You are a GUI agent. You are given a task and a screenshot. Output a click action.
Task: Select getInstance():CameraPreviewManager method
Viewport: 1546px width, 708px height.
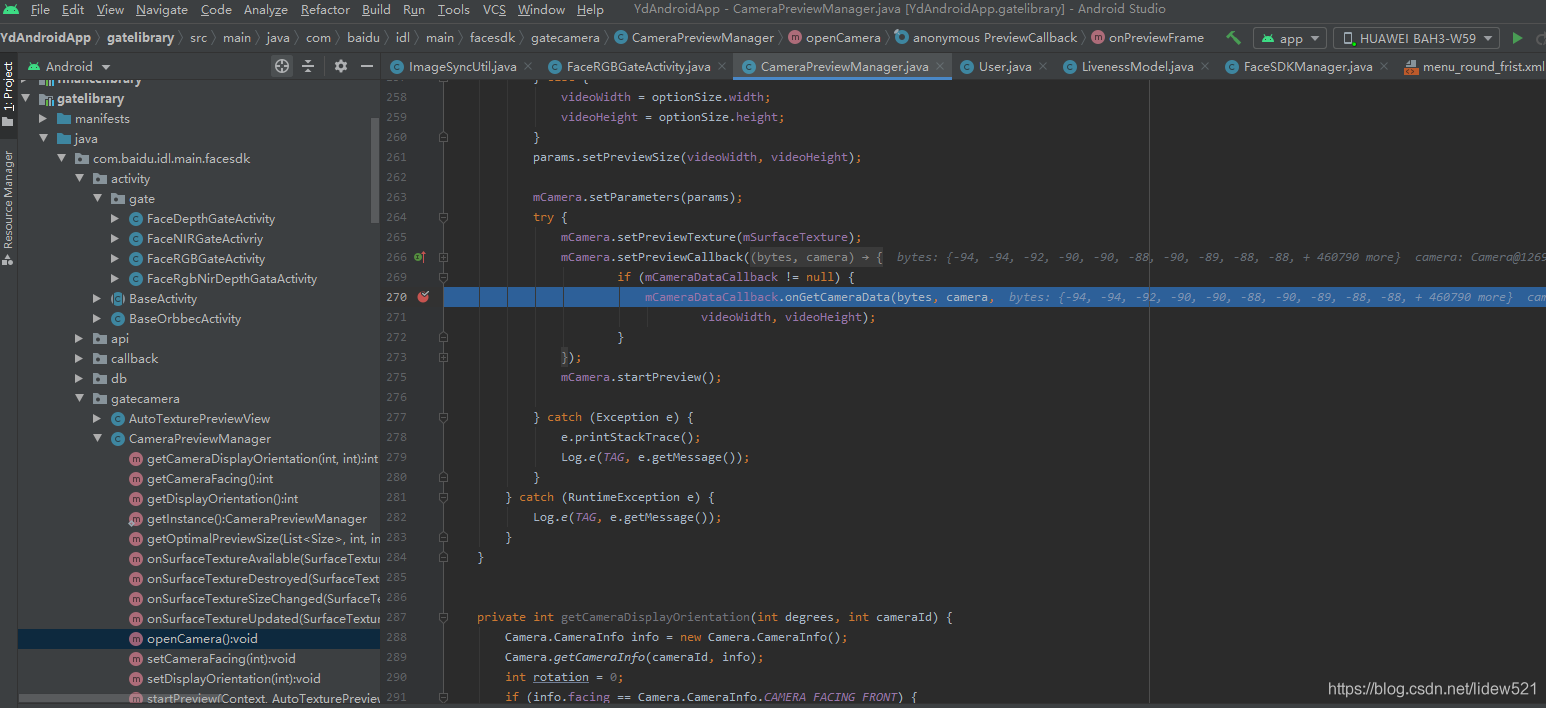click(x=257, y=519)
